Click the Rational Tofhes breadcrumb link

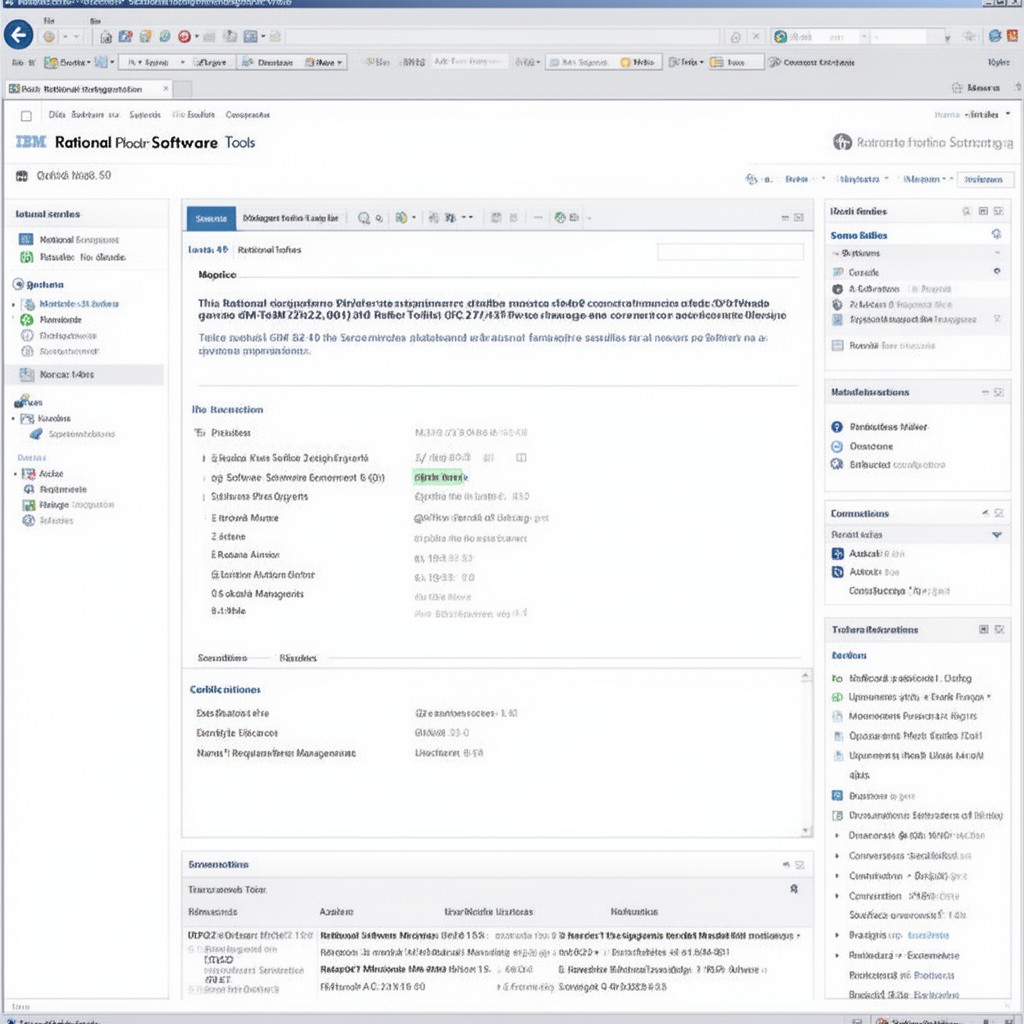(269, 250)
